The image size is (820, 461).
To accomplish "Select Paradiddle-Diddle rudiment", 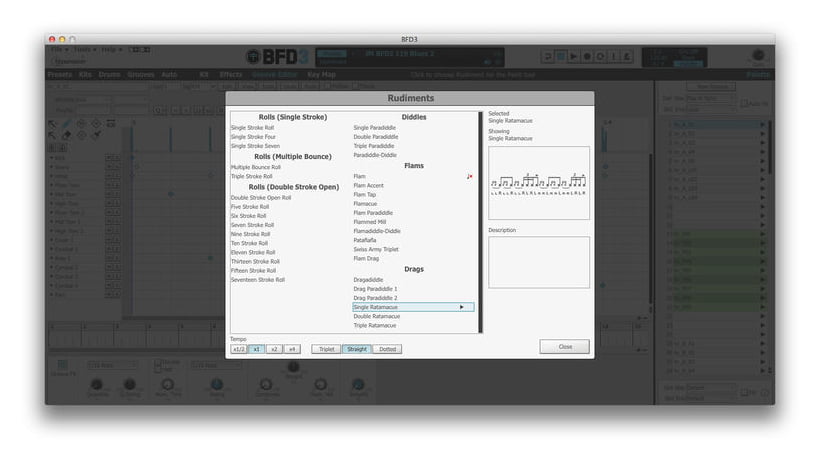I will pyautogui.click(x=375, y=155).
